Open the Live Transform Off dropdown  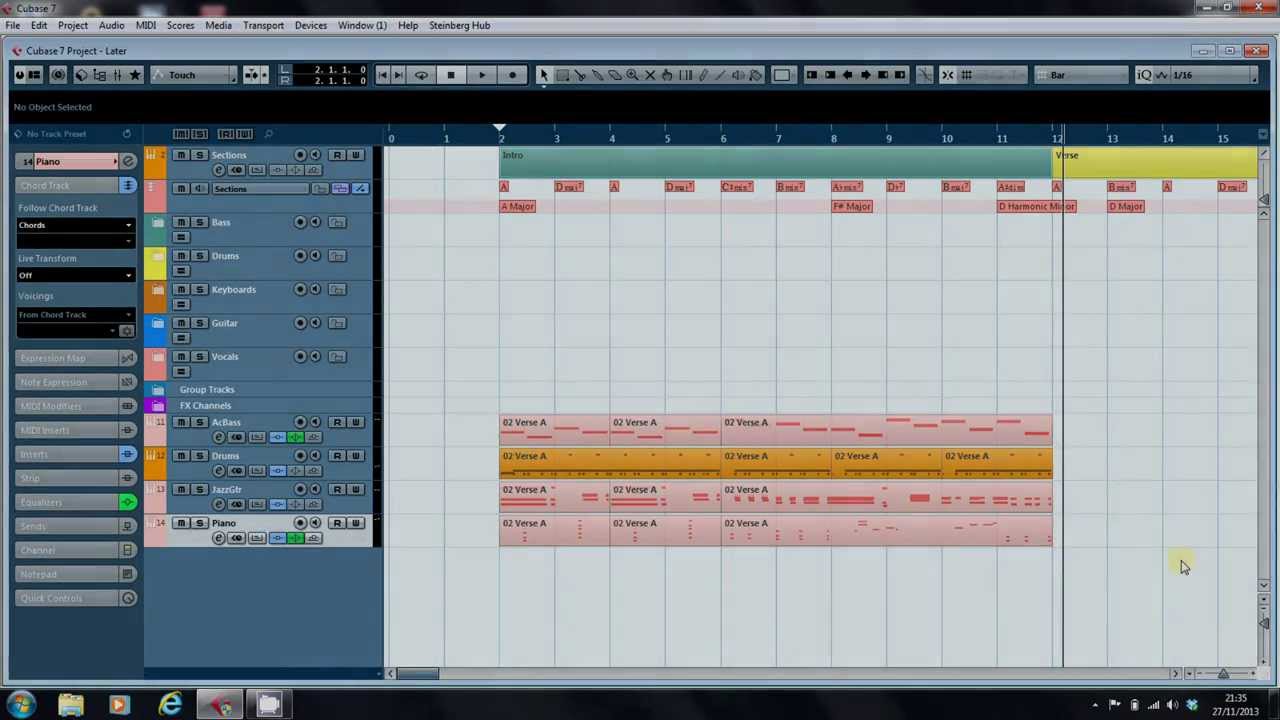click(x=75, y=275)
